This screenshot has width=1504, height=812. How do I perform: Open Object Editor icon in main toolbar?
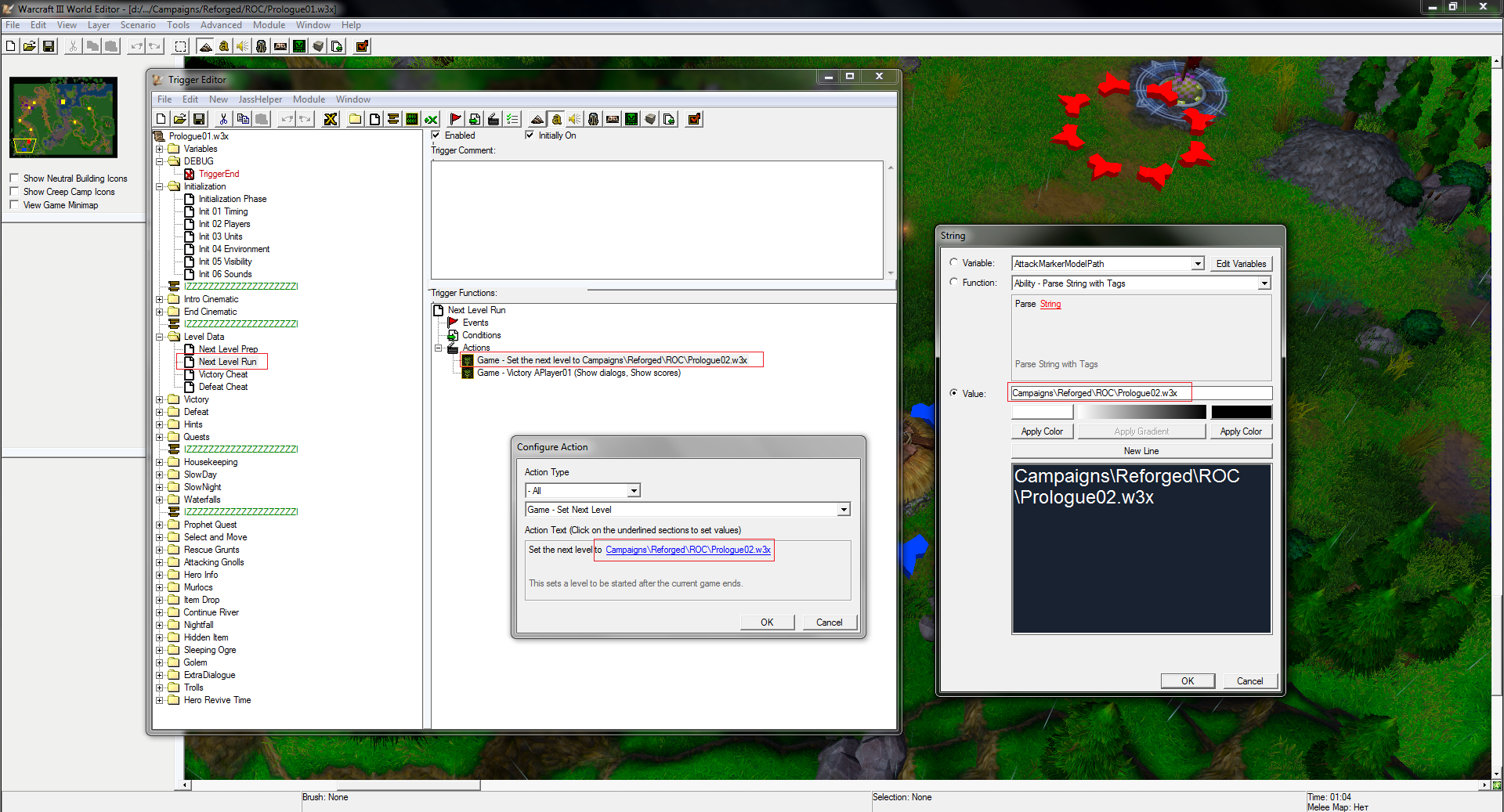262,46
